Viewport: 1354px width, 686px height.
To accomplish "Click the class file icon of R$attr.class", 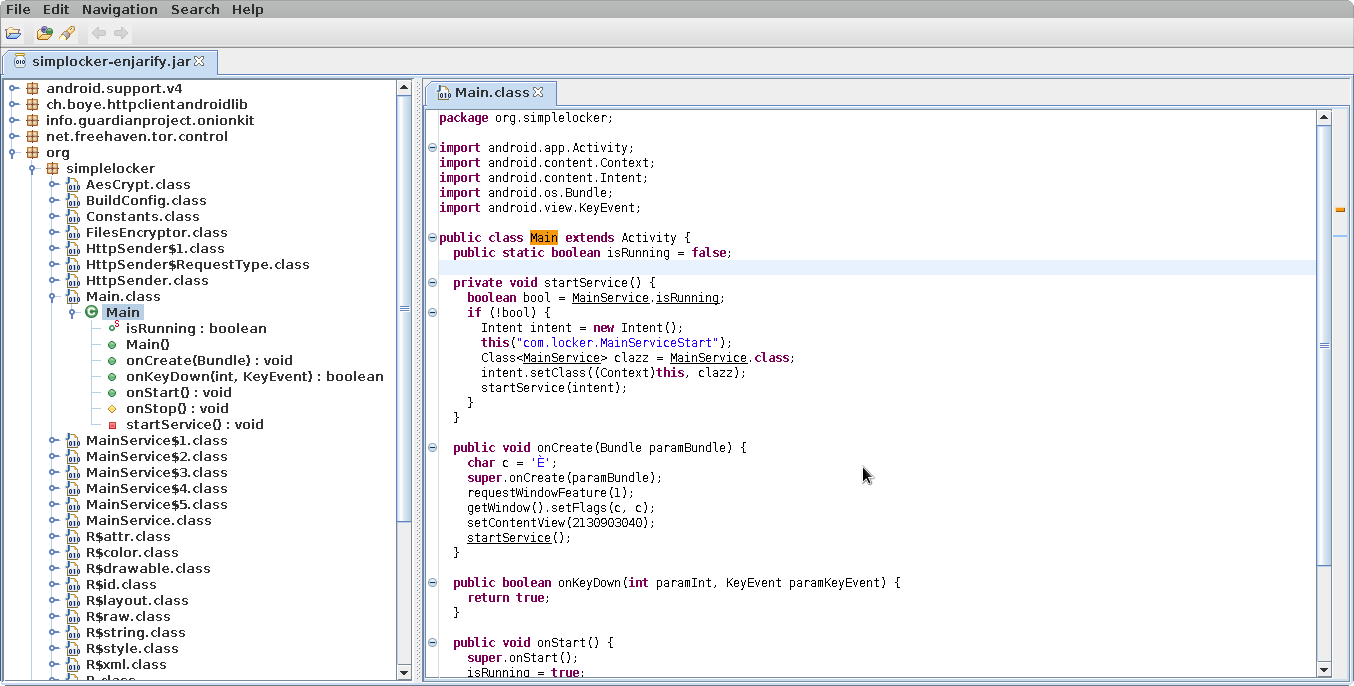I will [73, 536].
